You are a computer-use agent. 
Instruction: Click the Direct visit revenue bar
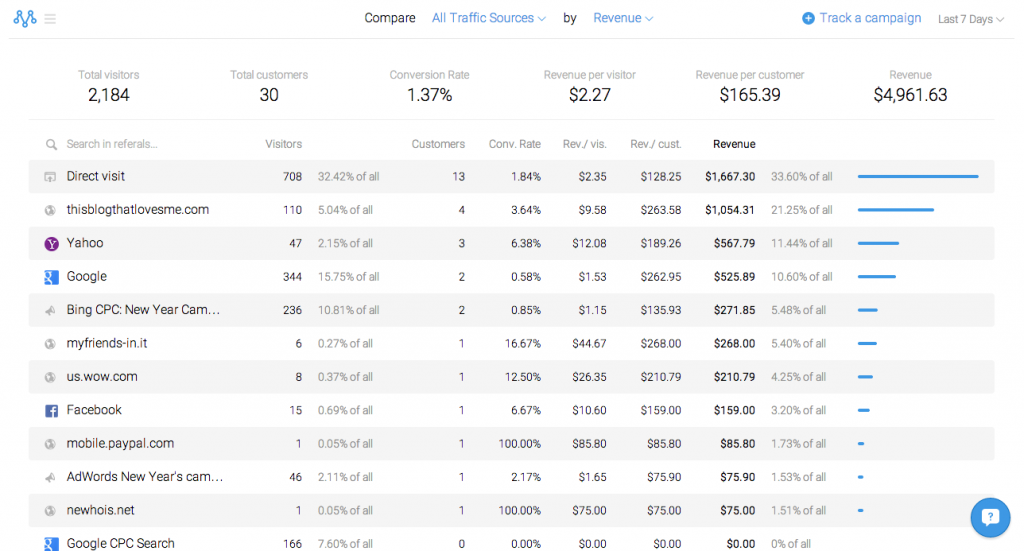tap(918, 176)
